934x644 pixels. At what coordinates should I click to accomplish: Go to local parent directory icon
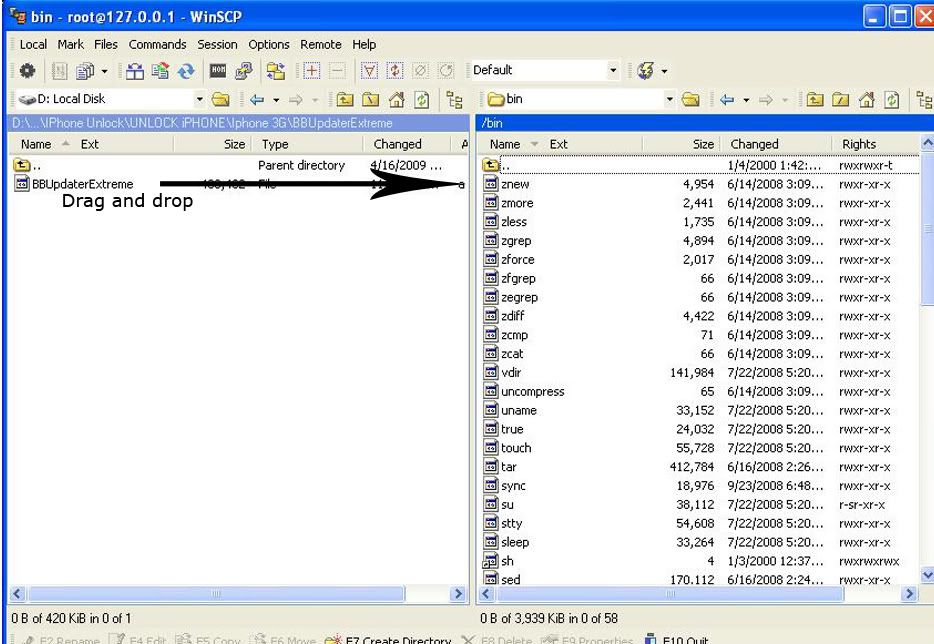(344, 99)
